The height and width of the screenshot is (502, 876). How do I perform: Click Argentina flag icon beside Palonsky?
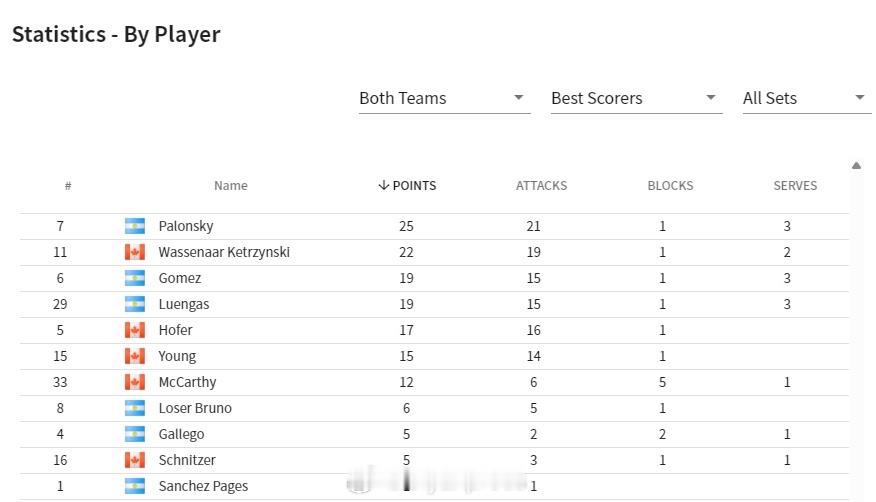135,226
